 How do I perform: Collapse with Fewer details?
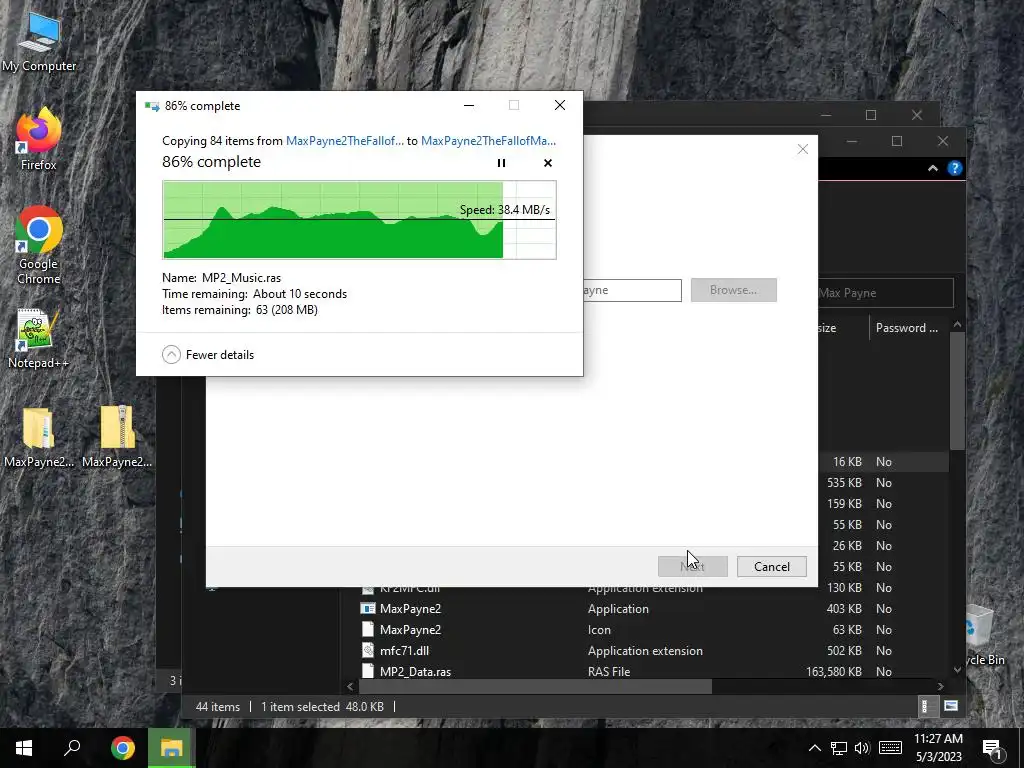208,355
